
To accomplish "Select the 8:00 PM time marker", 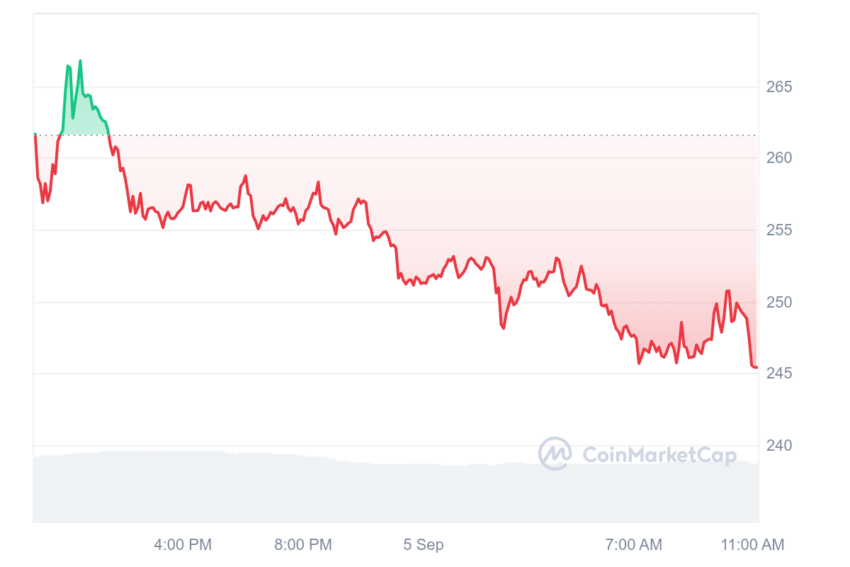I will 303,544.
